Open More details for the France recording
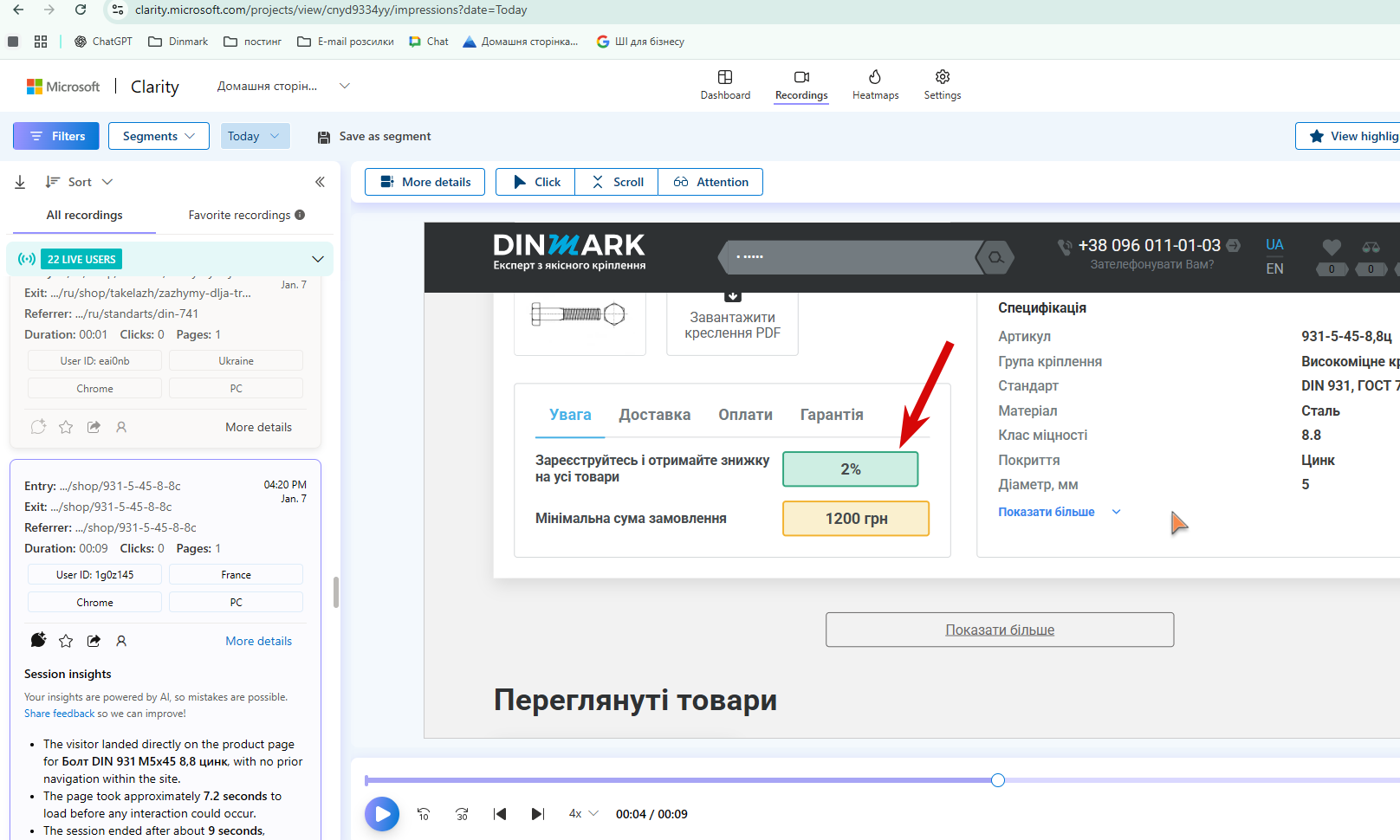This screenshot has height=840, width=1400. click(x=258, y=641)
